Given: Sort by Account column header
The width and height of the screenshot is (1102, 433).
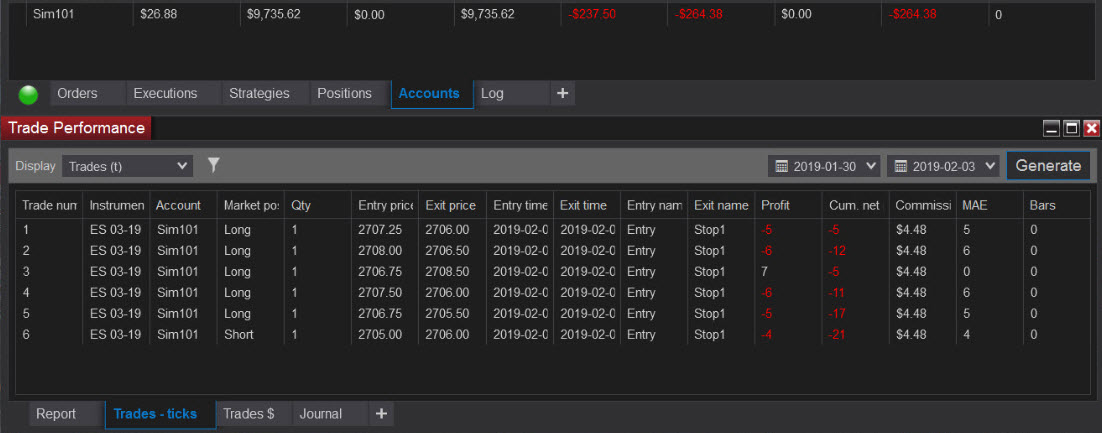Looking at the screenshot, I should [183, 205].
